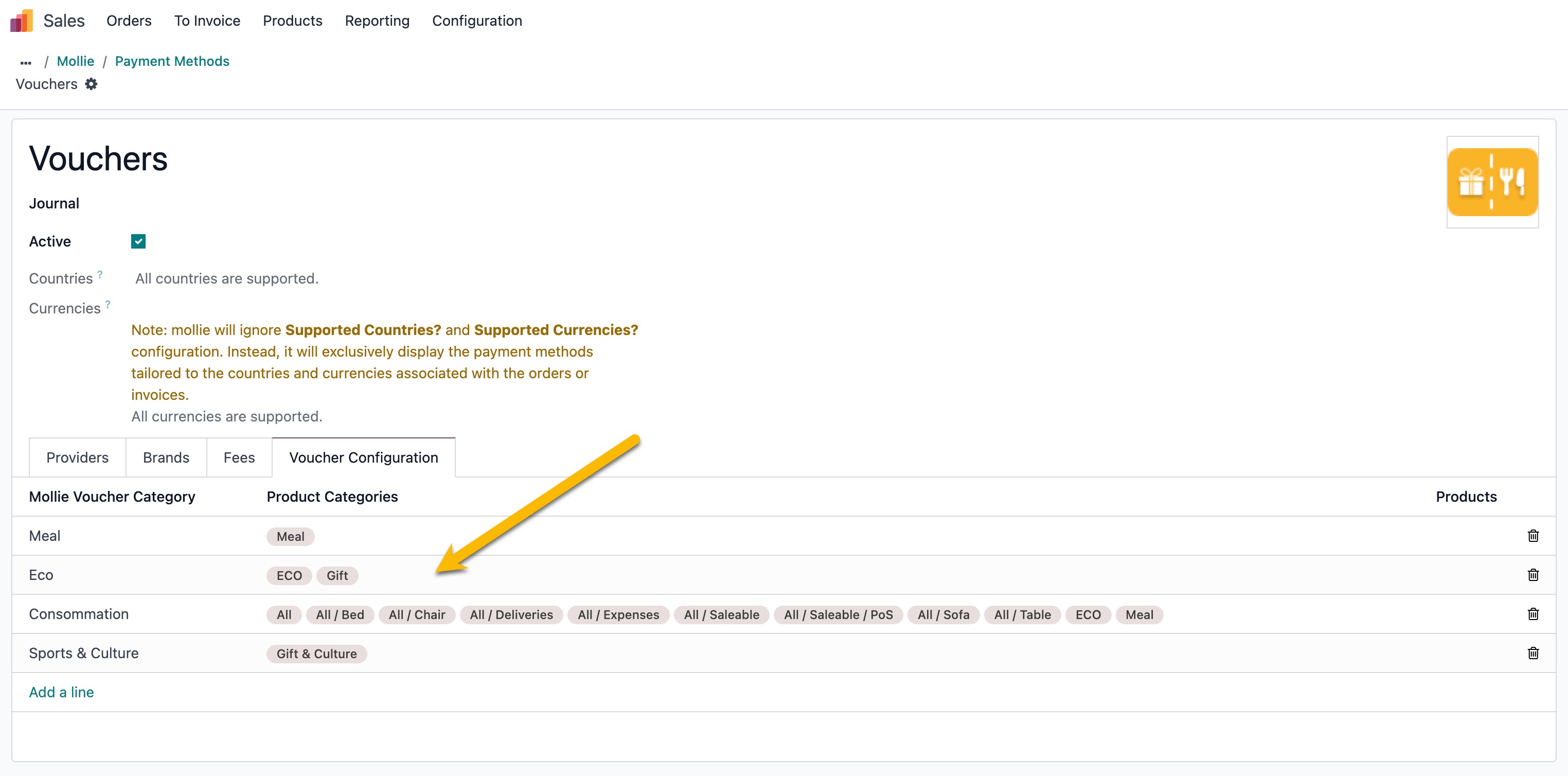Go back to Payment Methods breadcrumb

pyautogui.click(x=172, y=62)
